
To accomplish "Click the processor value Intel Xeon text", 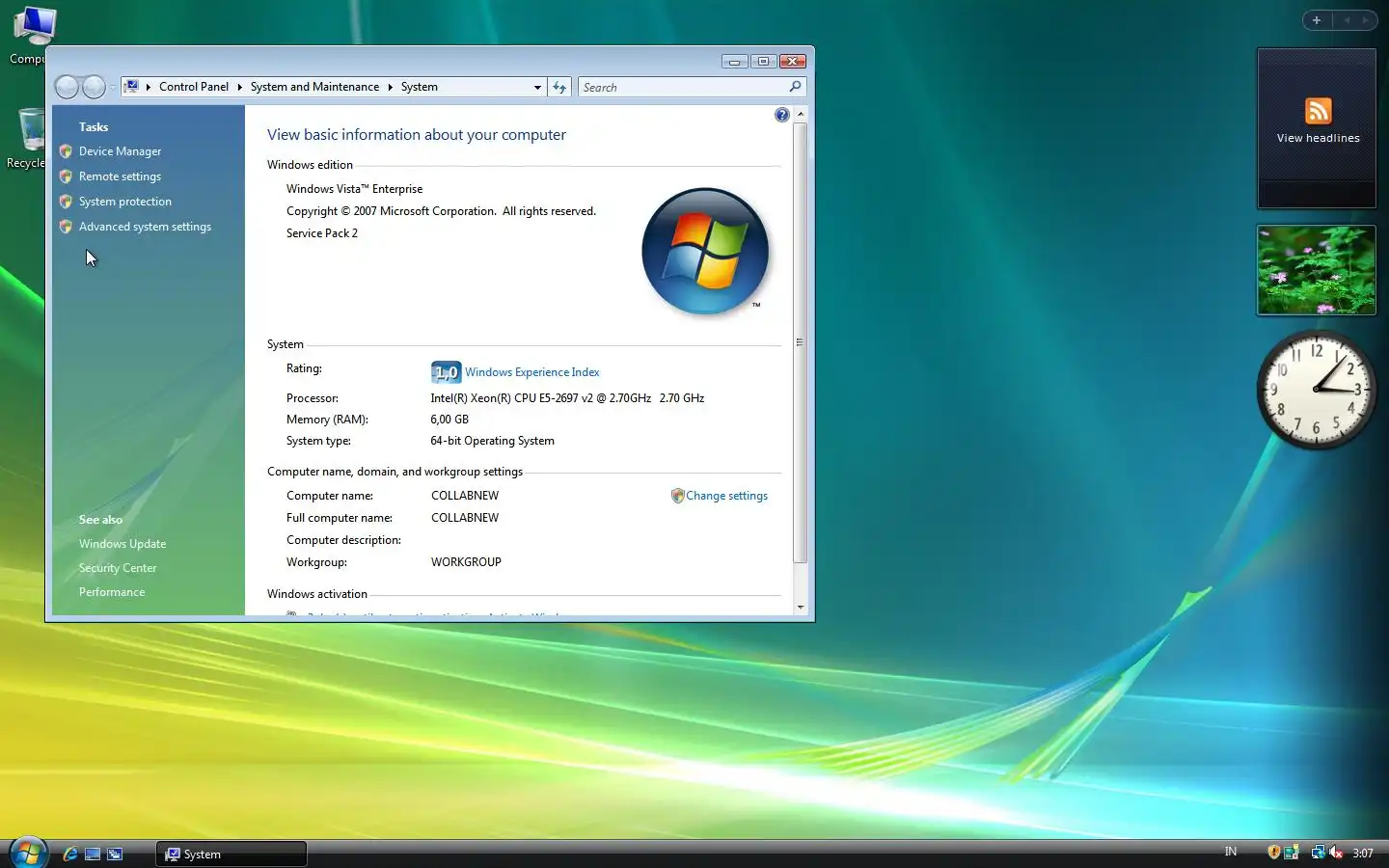I will [x=567, y=398].
